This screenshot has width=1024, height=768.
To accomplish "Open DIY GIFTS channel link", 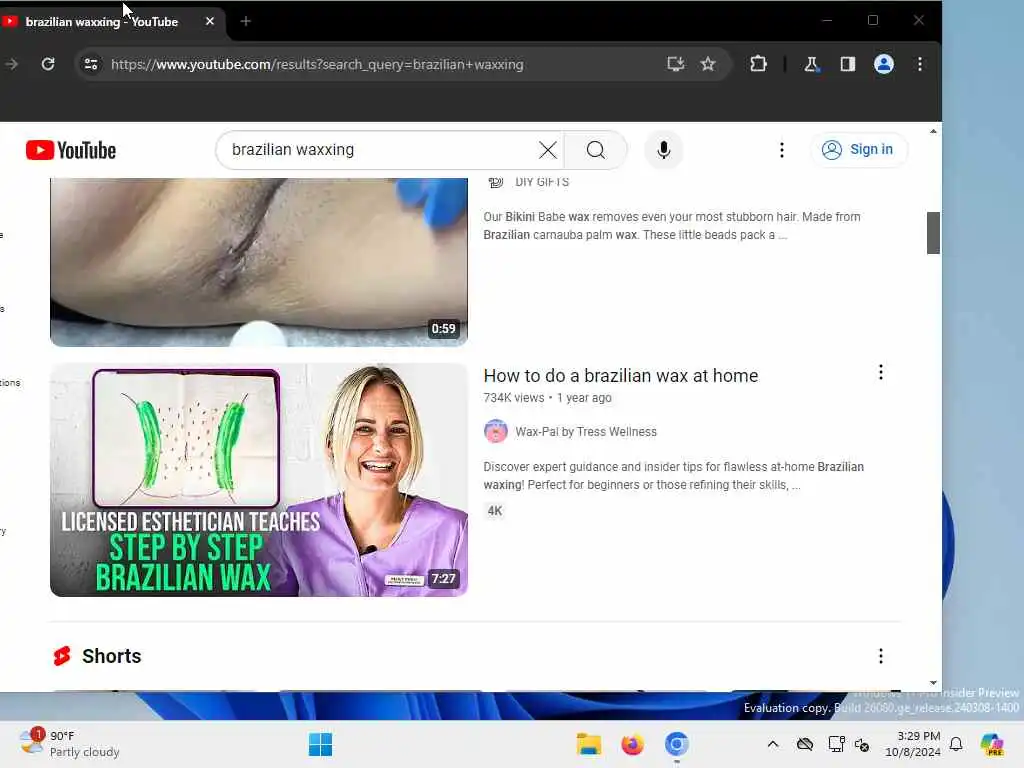I will click(542, 182).
